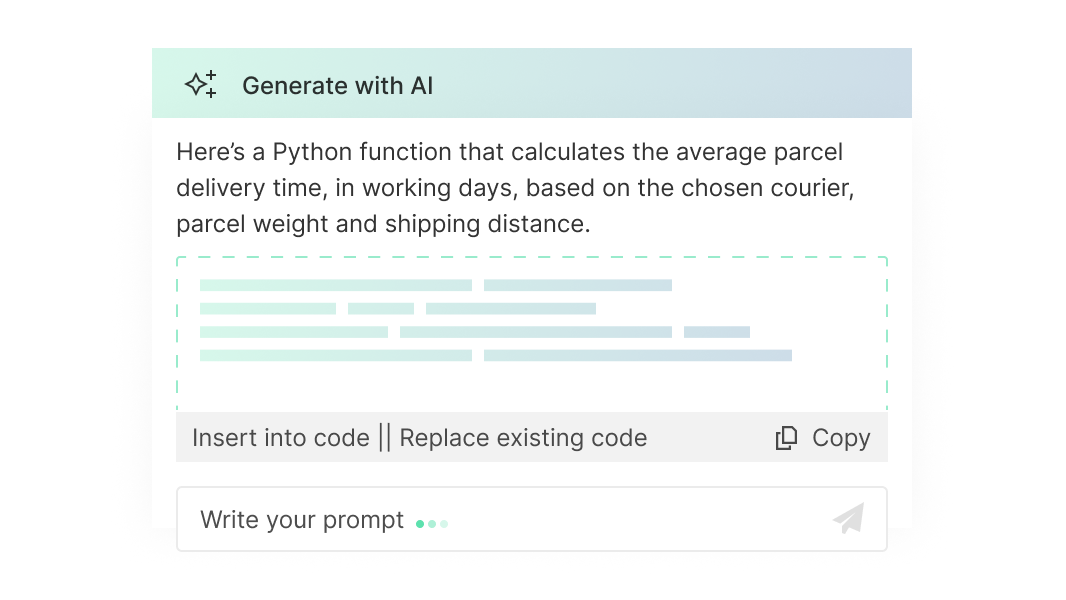Viewport: 1066px width, 600px height.
Task: Click the green typing dots indicator
Action: [x=432, y=523]
